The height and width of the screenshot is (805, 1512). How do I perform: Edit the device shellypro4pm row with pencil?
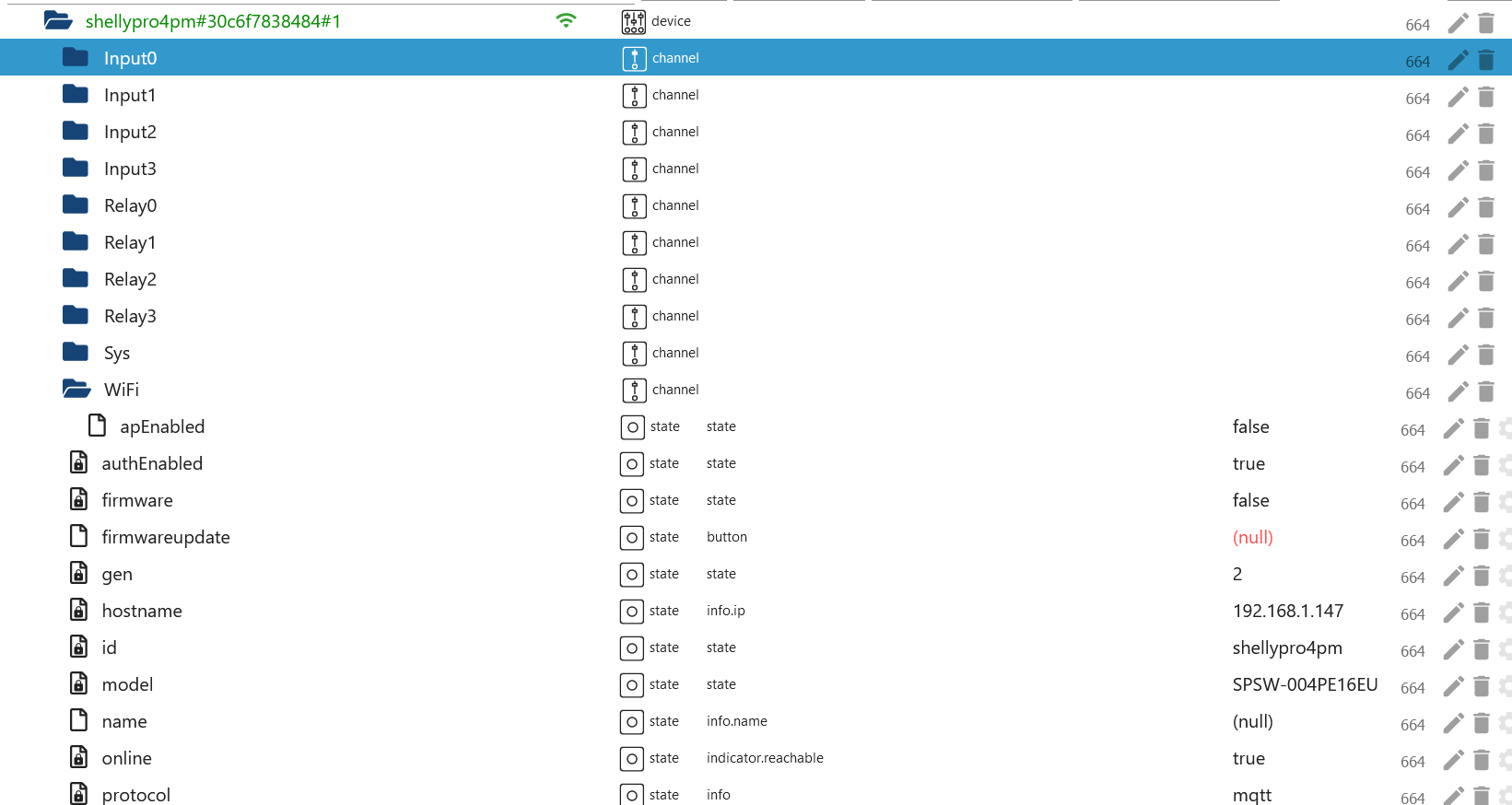[1458, 23]
